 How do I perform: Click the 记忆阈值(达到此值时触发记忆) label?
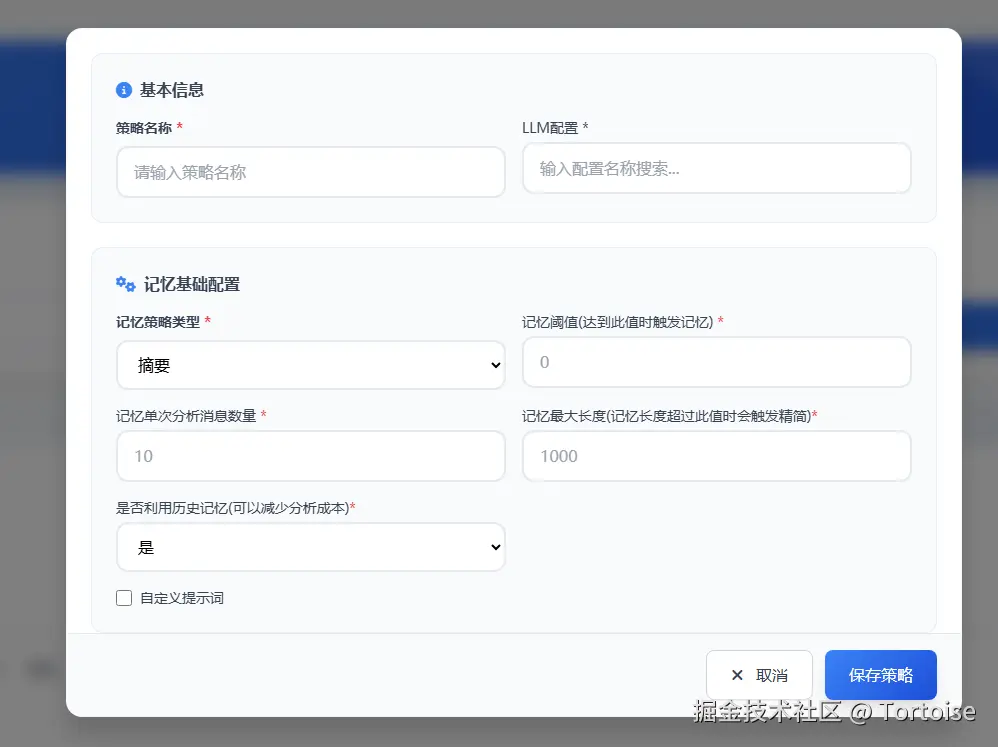pyautogui.click(x=617, y=322)
